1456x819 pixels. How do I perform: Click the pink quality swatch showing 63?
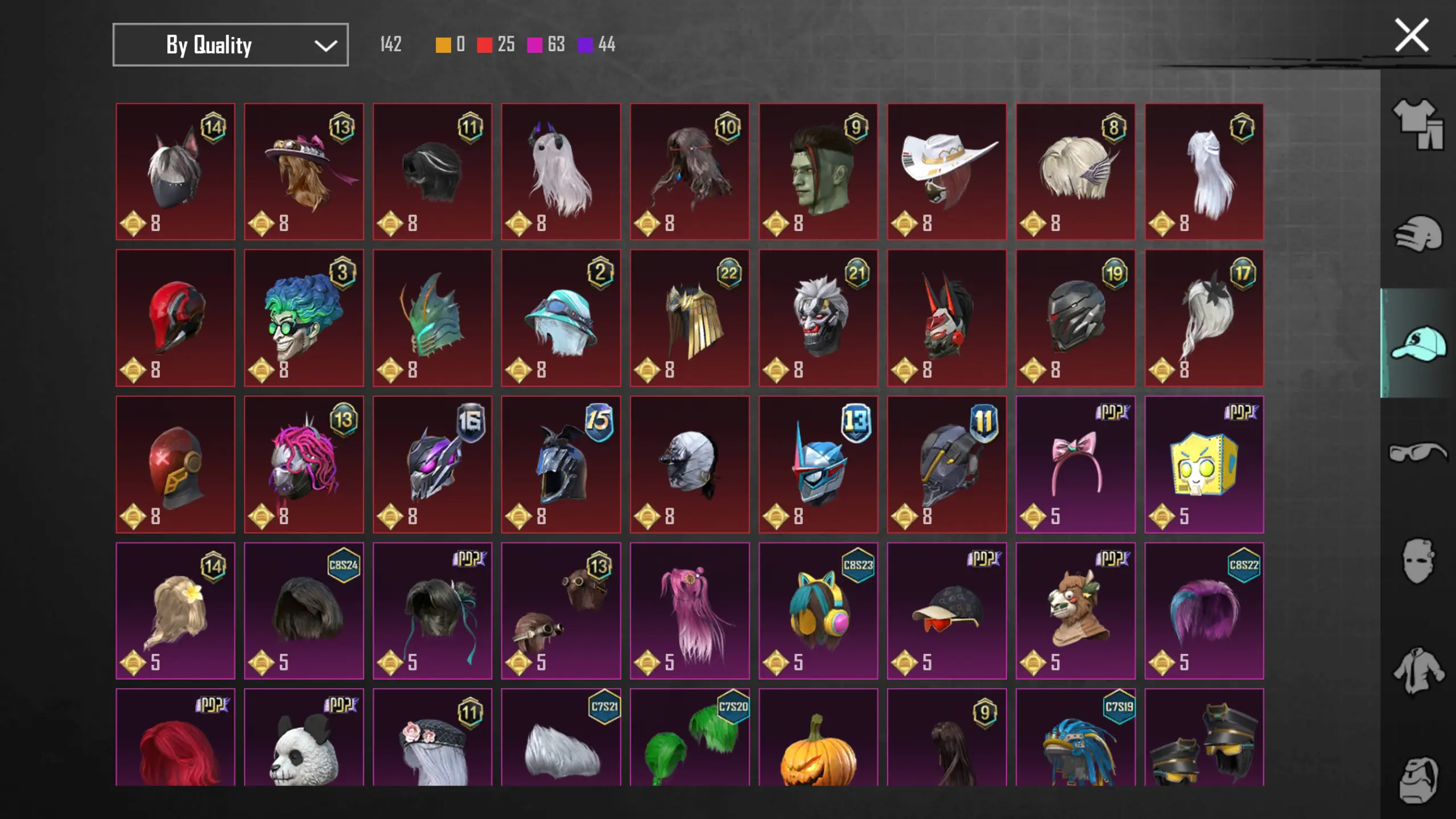[x=534, y=45]
